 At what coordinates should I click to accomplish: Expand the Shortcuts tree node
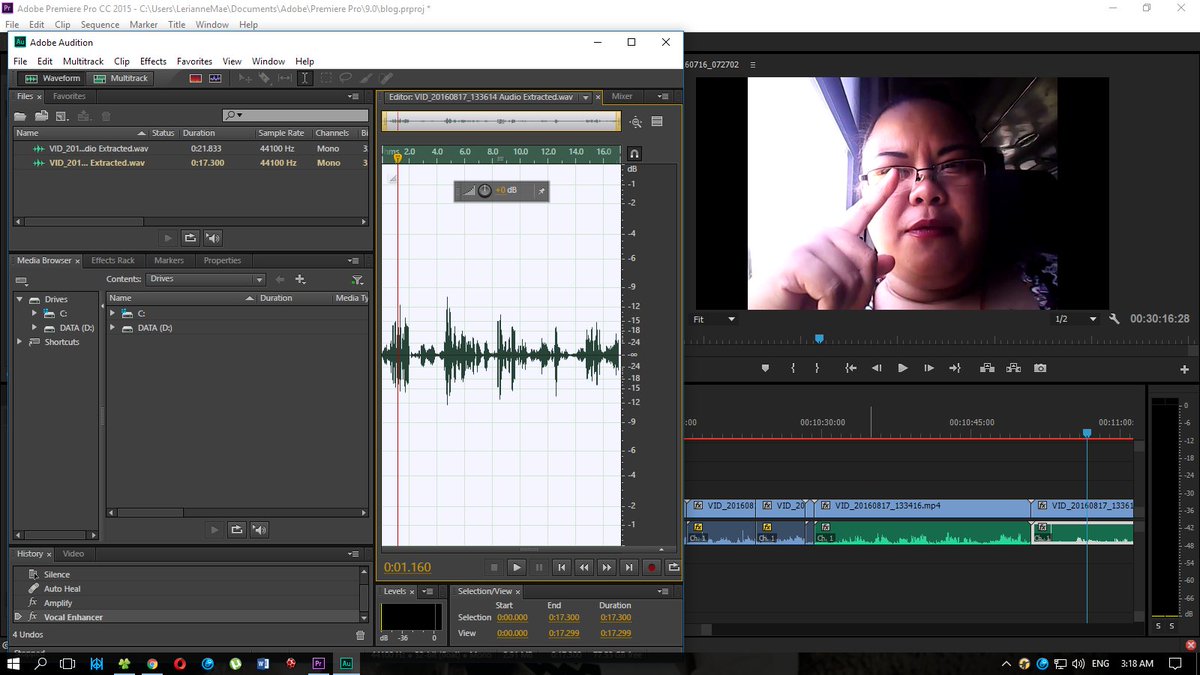point(20,342)
